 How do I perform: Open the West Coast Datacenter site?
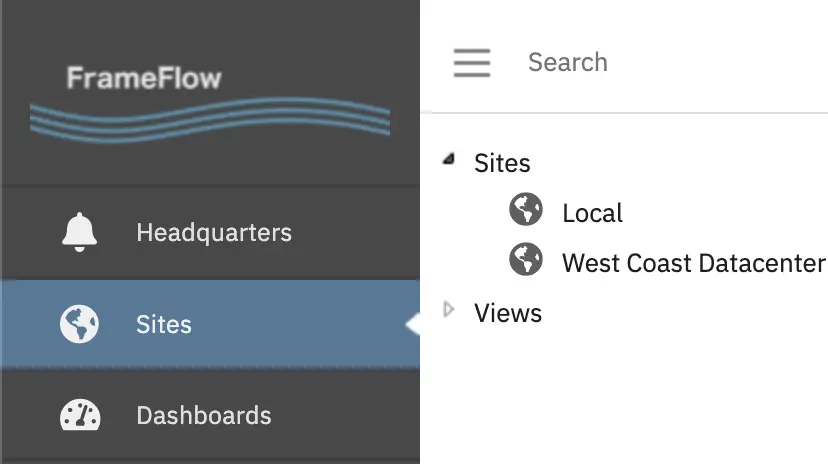[x=694, y=263]
